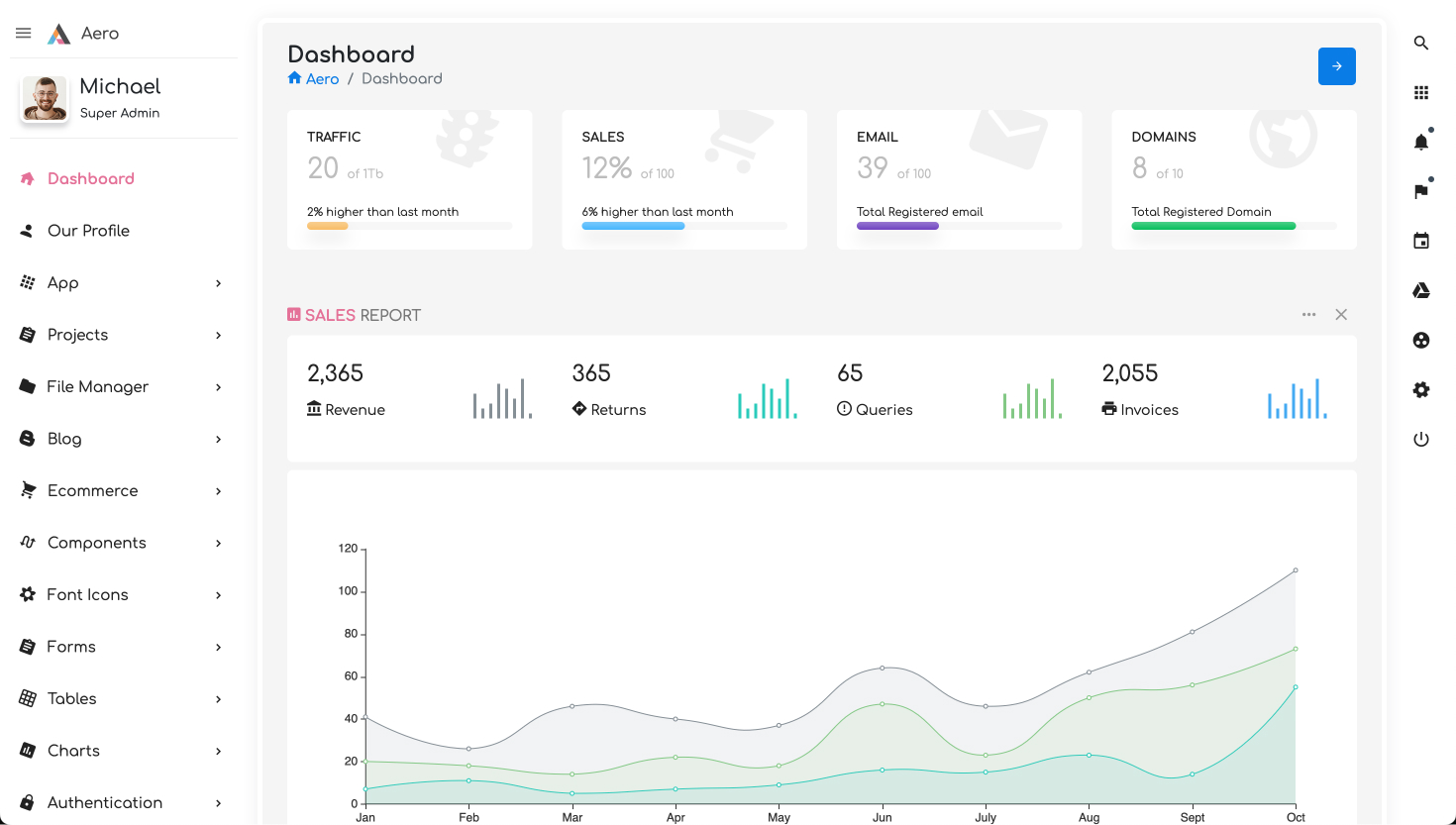Click the Domains green progress bar
Viewport: 1456px width, 825px height.
point(1213,226)
